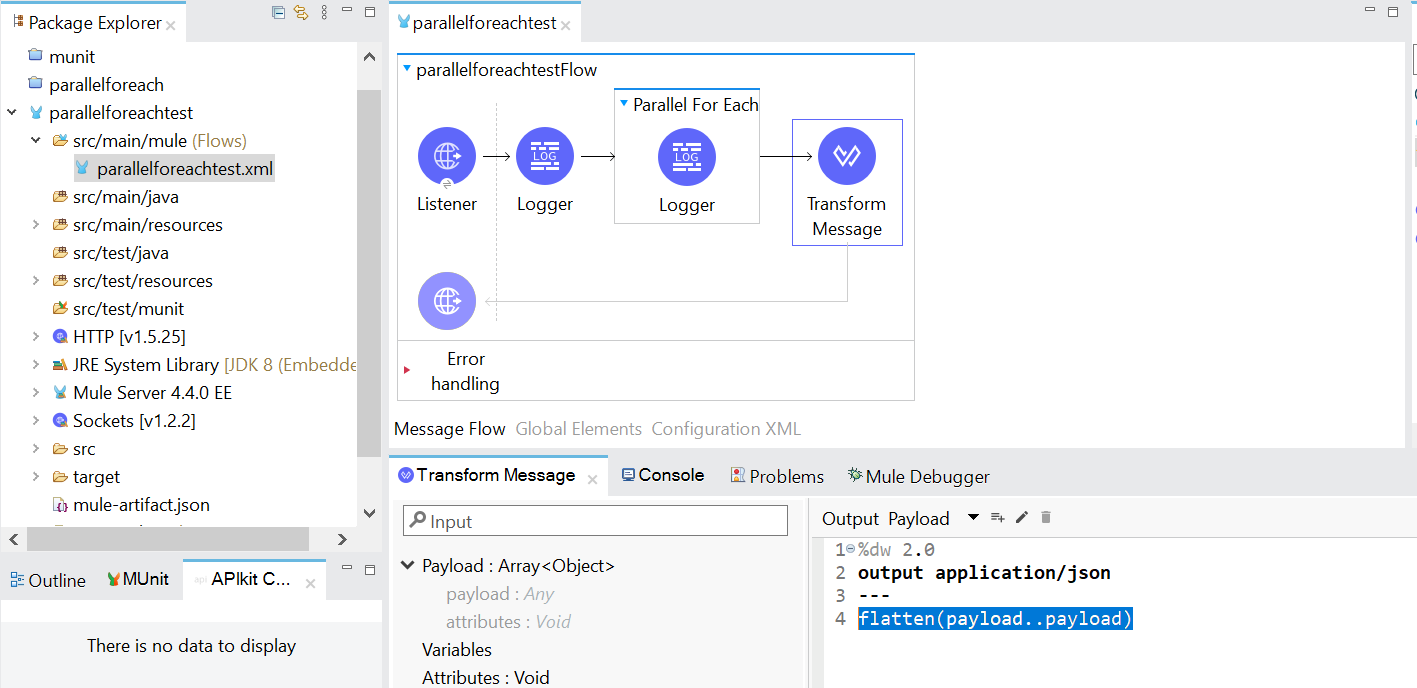This screenshot has width=1417, height=688.
Task: Click Collapse All in Package Explorer
Action: [x=278, y=13]
